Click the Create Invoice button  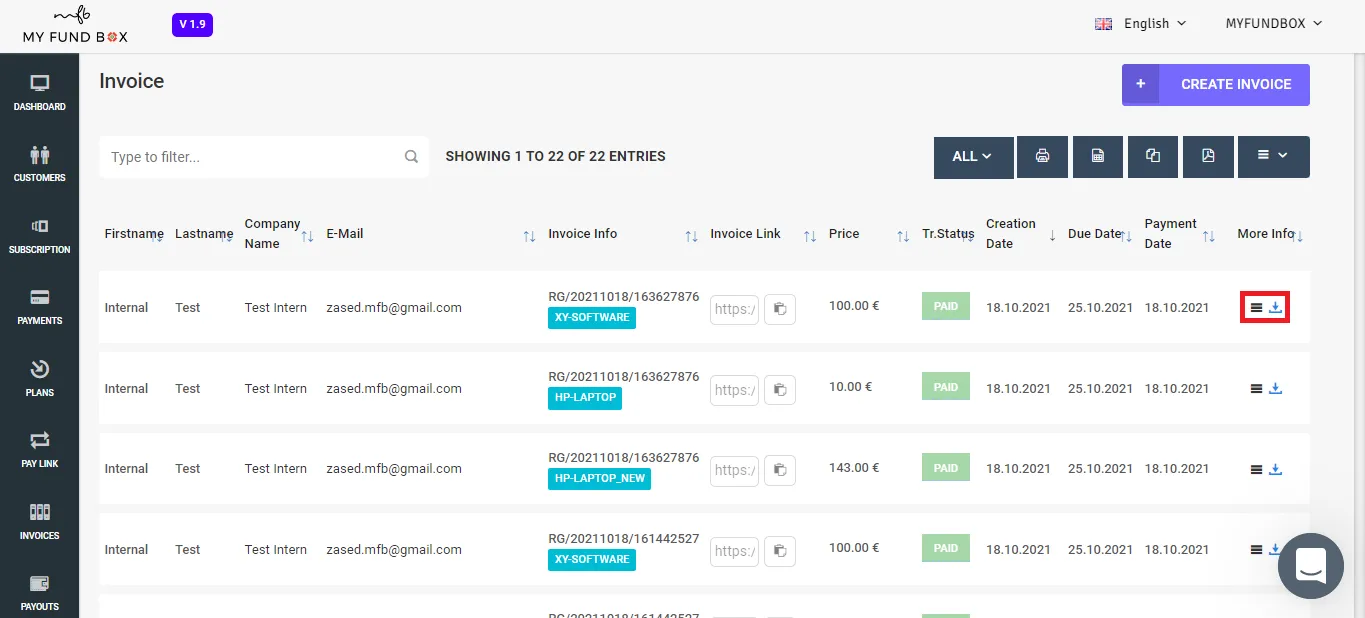point(1215,85)
